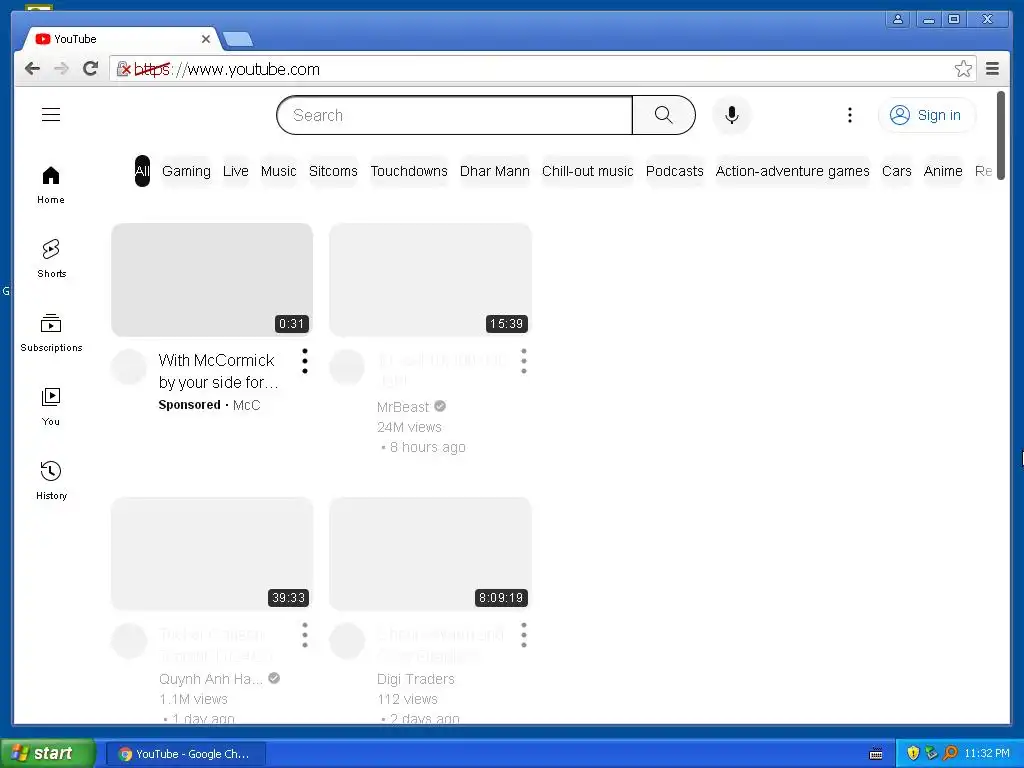Go to Home in the sidebar
Viewport: 1024px width, 768px height.
coord(51,185)
